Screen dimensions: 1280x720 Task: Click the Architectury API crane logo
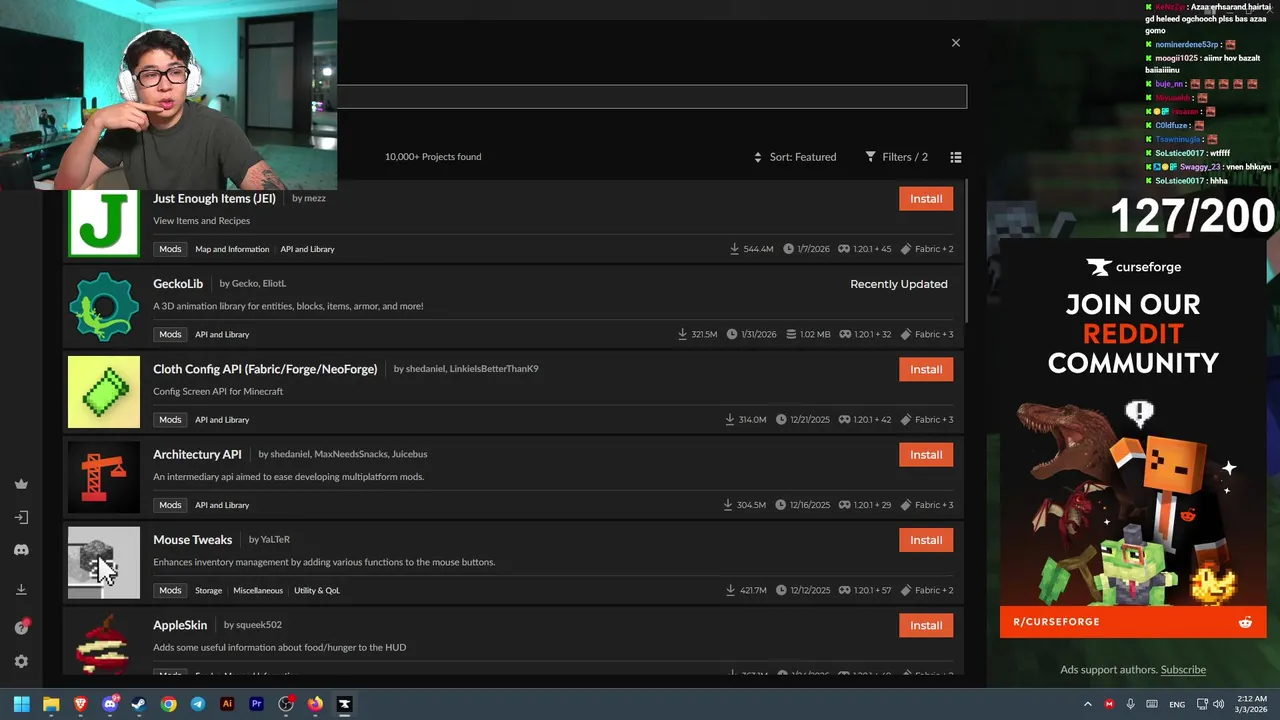click(x=104, y=477)
